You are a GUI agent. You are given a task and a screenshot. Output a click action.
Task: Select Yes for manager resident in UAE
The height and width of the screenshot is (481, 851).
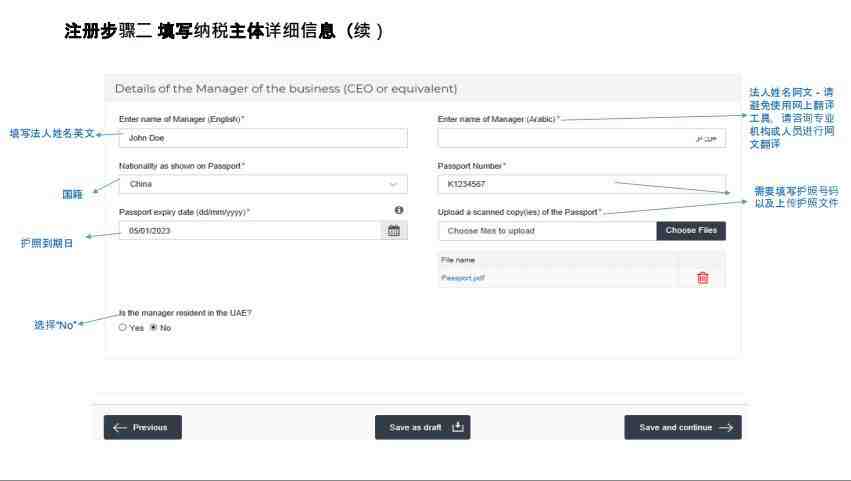point(123,327)
